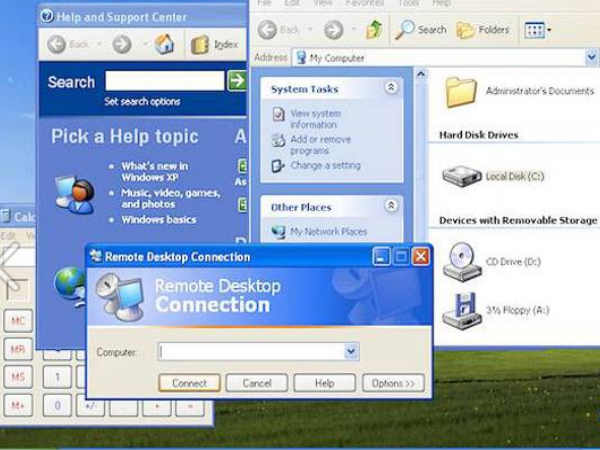Click Help button in Remote Desktop Connection
600x450 pixels.
click(324, 383)
